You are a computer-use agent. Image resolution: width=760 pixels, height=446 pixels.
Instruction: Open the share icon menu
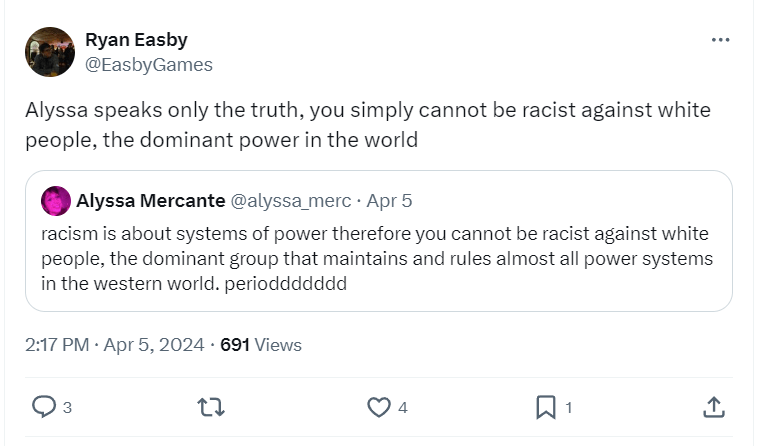713,407
